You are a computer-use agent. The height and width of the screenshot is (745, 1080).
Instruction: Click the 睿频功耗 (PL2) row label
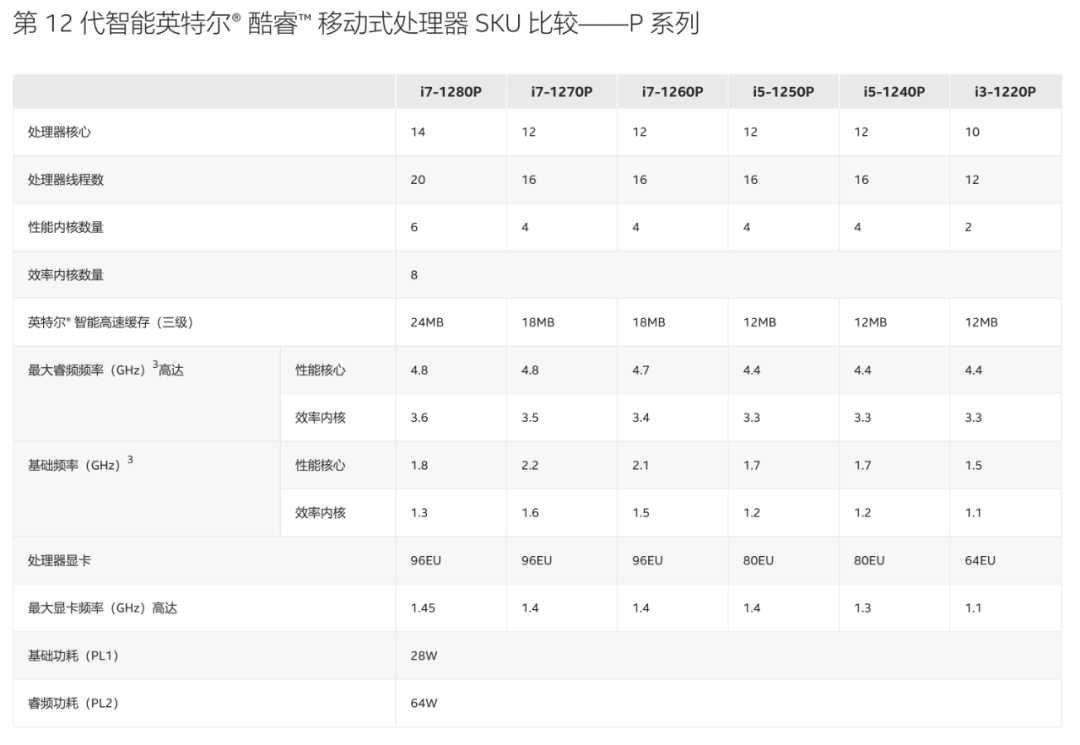pyautogui.click(x=73, y=703)
